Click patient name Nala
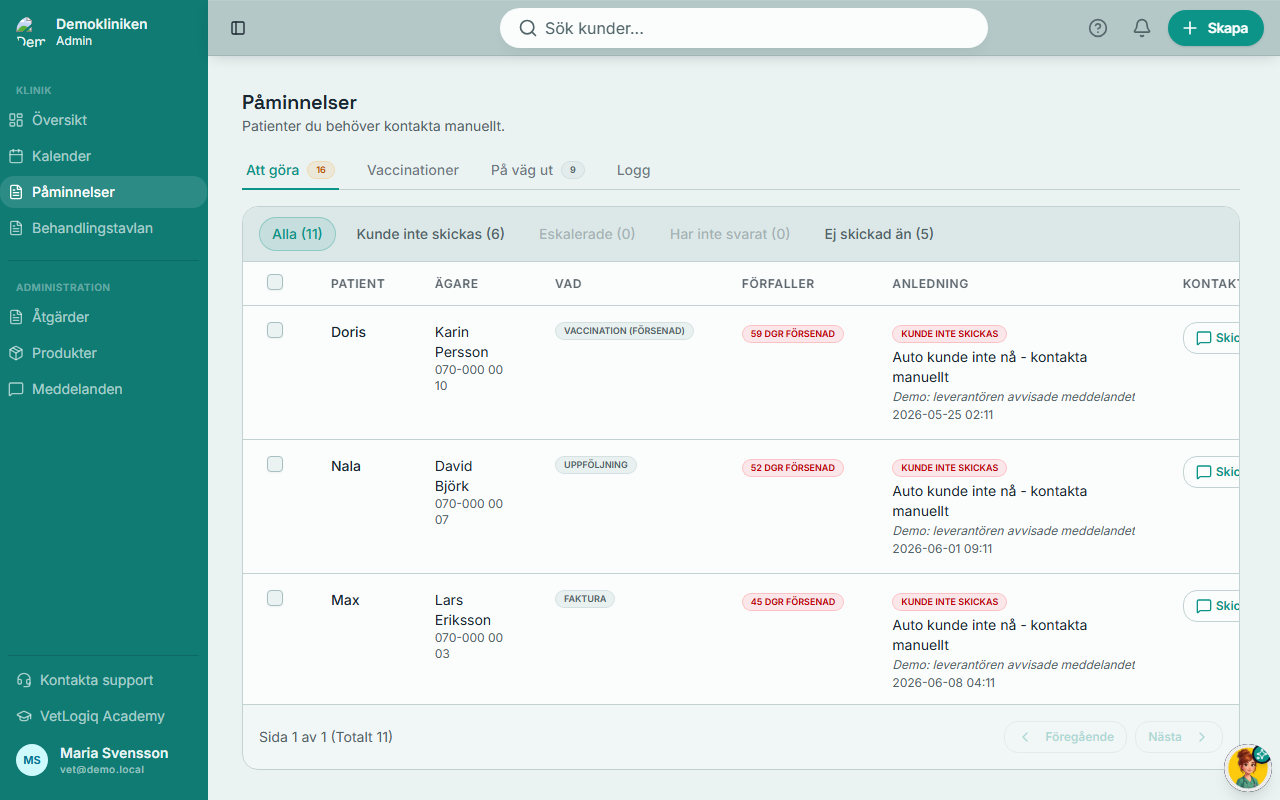This screenshot has height=800, width=1280. (x=346, y=466)
